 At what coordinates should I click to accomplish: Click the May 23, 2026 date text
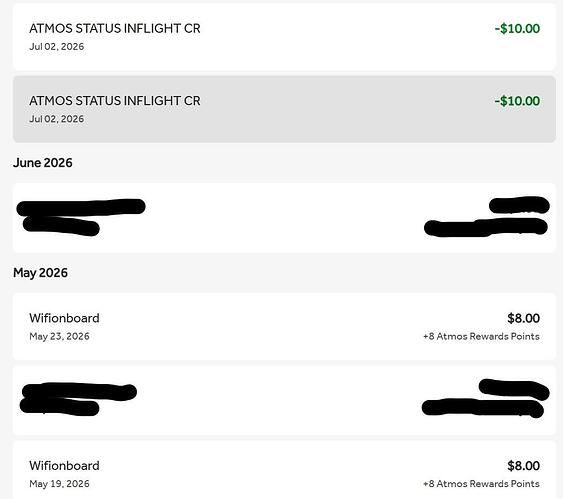[59, 336]
